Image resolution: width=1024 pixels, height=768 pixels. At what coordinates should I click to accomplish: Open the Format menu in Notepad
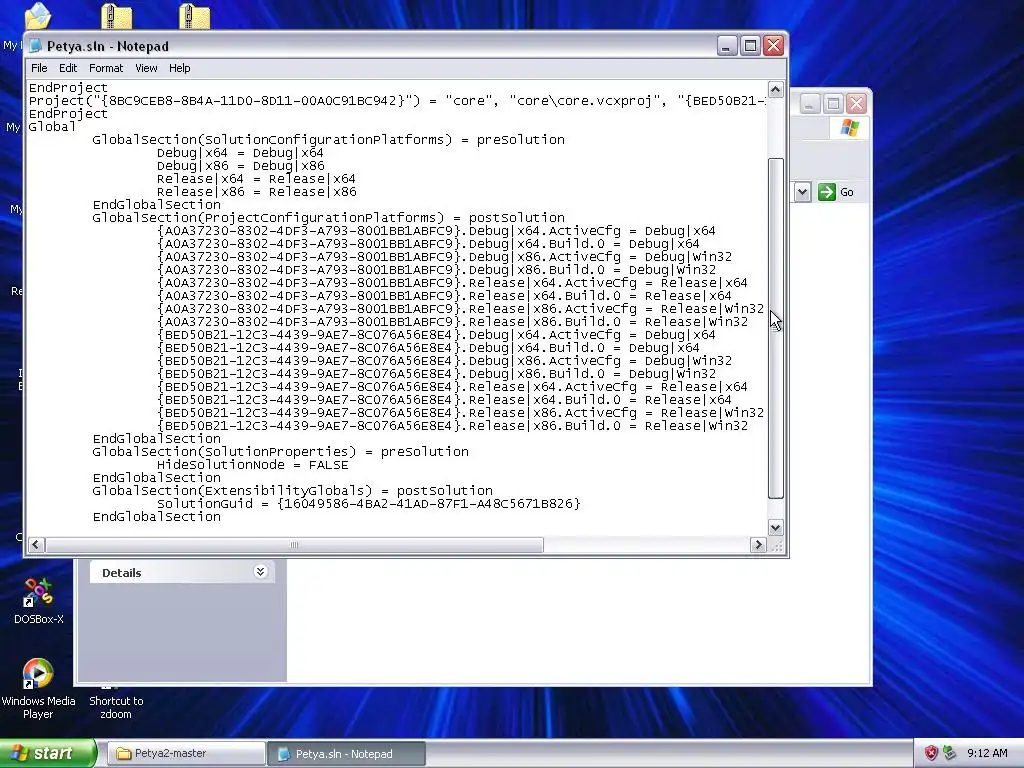[106, 68]
